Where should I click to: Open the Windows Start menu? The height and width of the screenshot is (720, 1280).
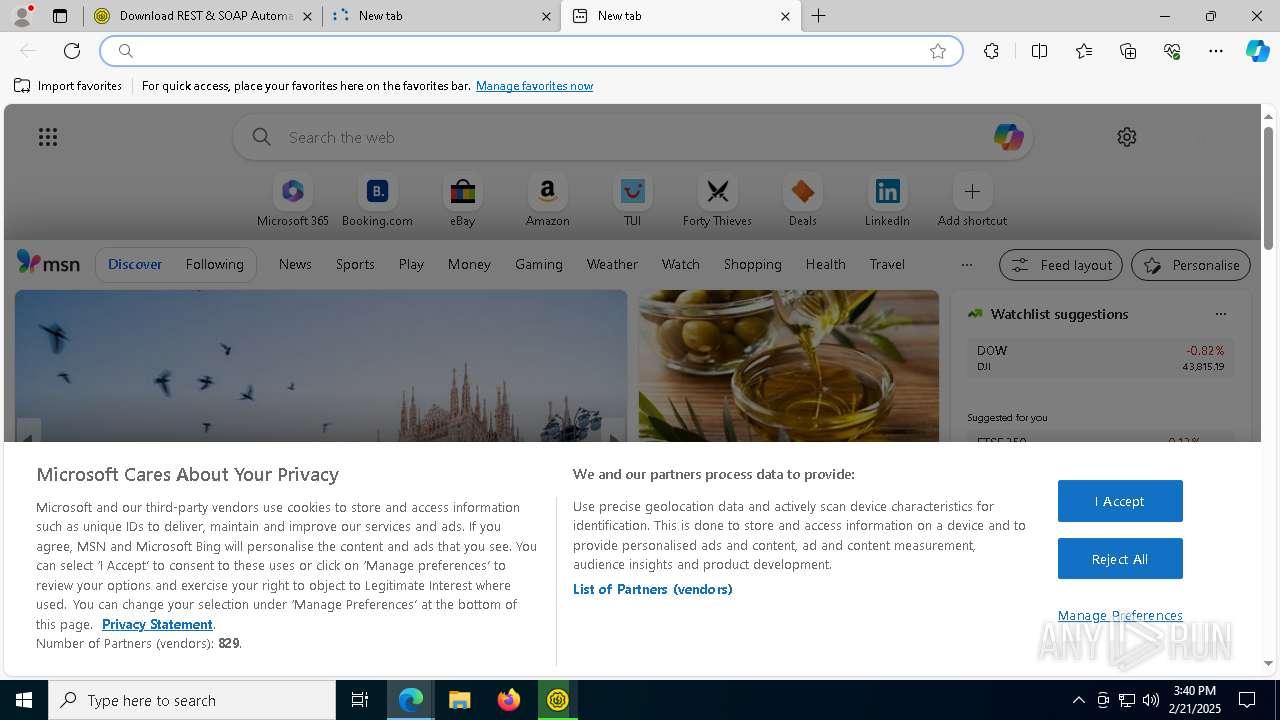point(24,700)
